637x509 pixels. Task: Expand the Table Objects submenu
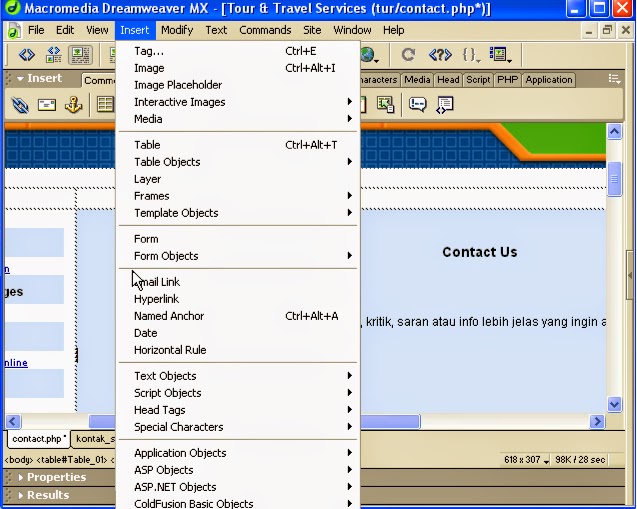point(238,162)
